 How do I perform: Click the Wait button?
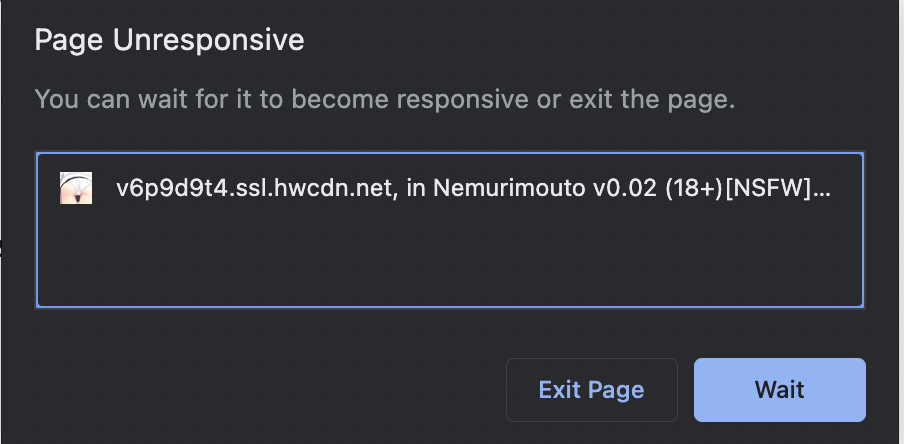(779, 390)
